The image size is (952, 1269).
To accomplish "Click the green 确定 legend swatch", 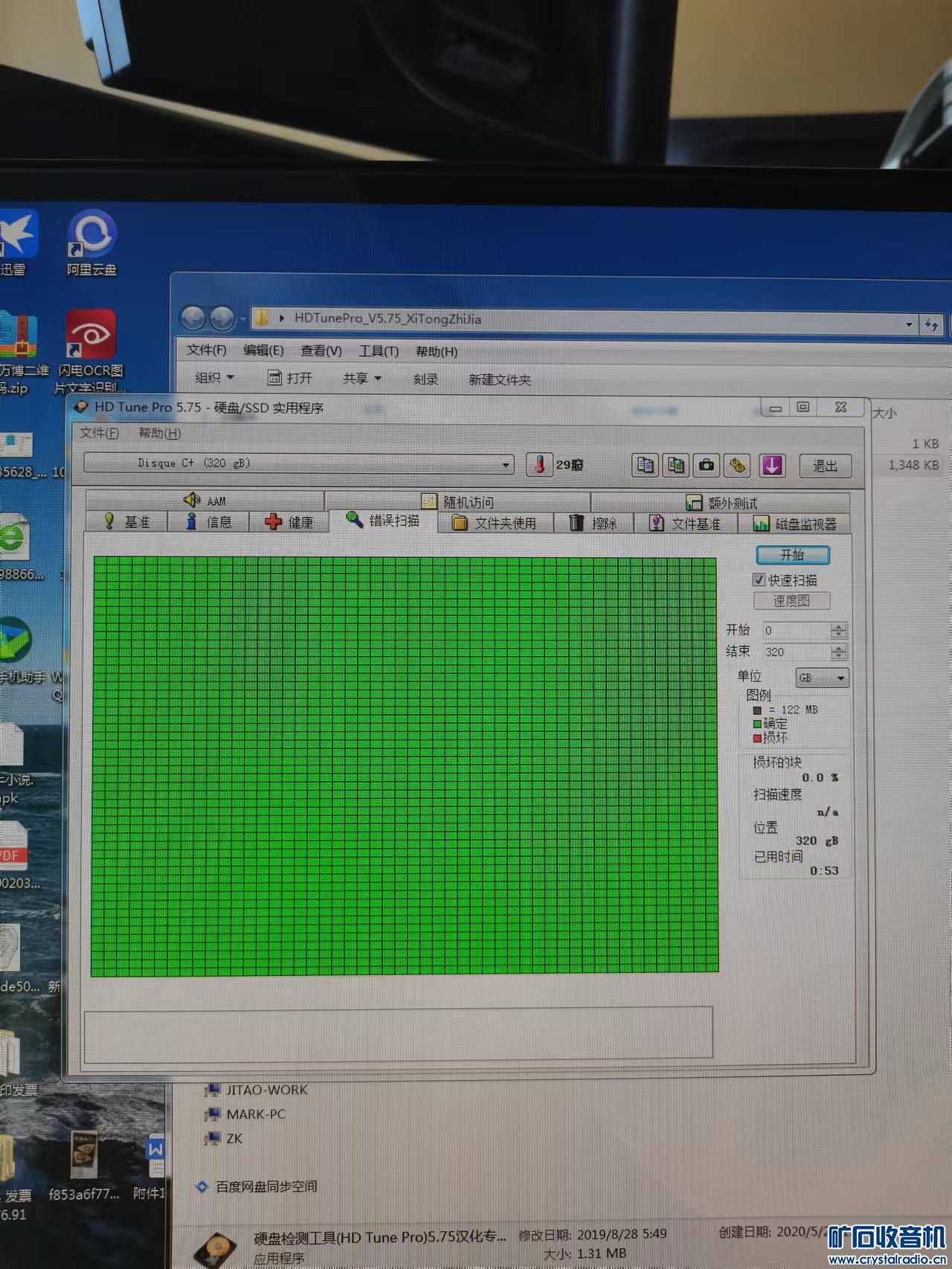I will pyautogui.click(x=757, y=724).
